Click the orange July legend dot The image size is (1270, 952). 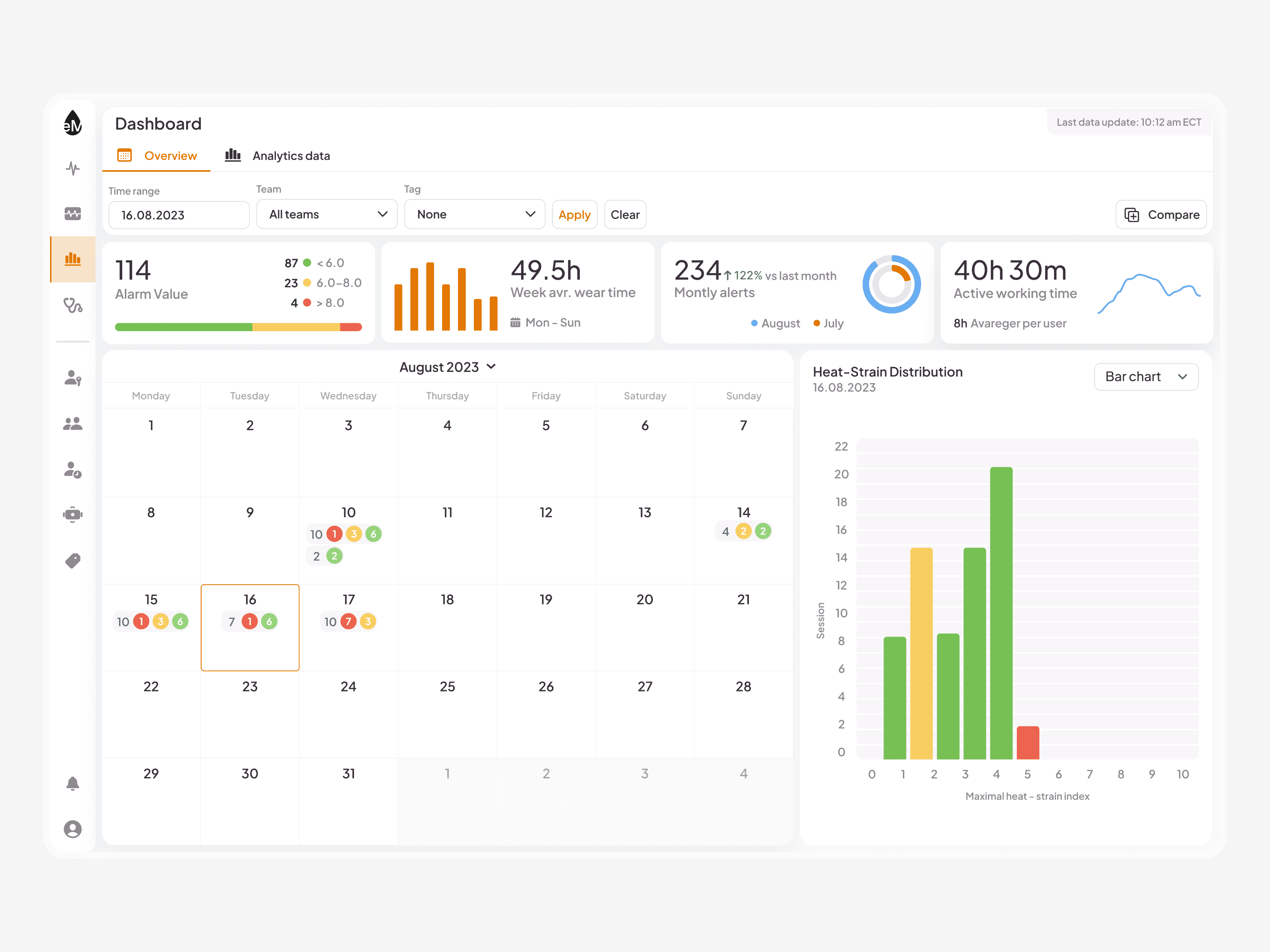(816, 323)
